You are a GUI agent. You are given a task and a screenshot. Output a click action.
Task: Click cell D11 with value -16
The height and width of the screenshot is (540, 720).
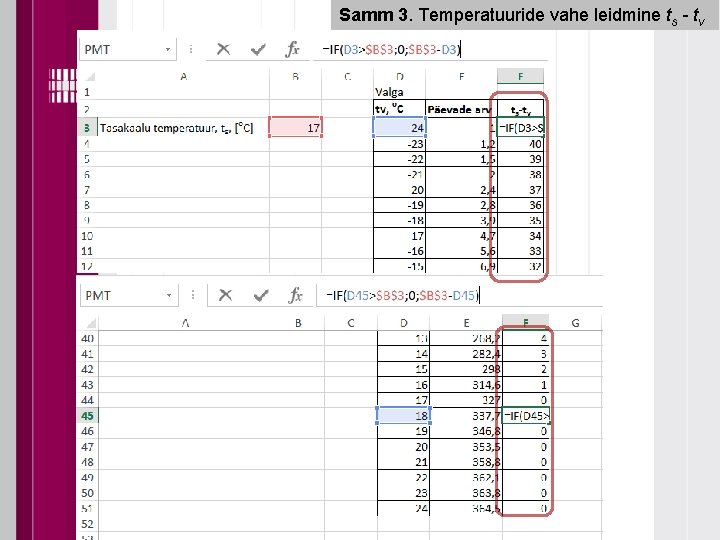point(399,251)
